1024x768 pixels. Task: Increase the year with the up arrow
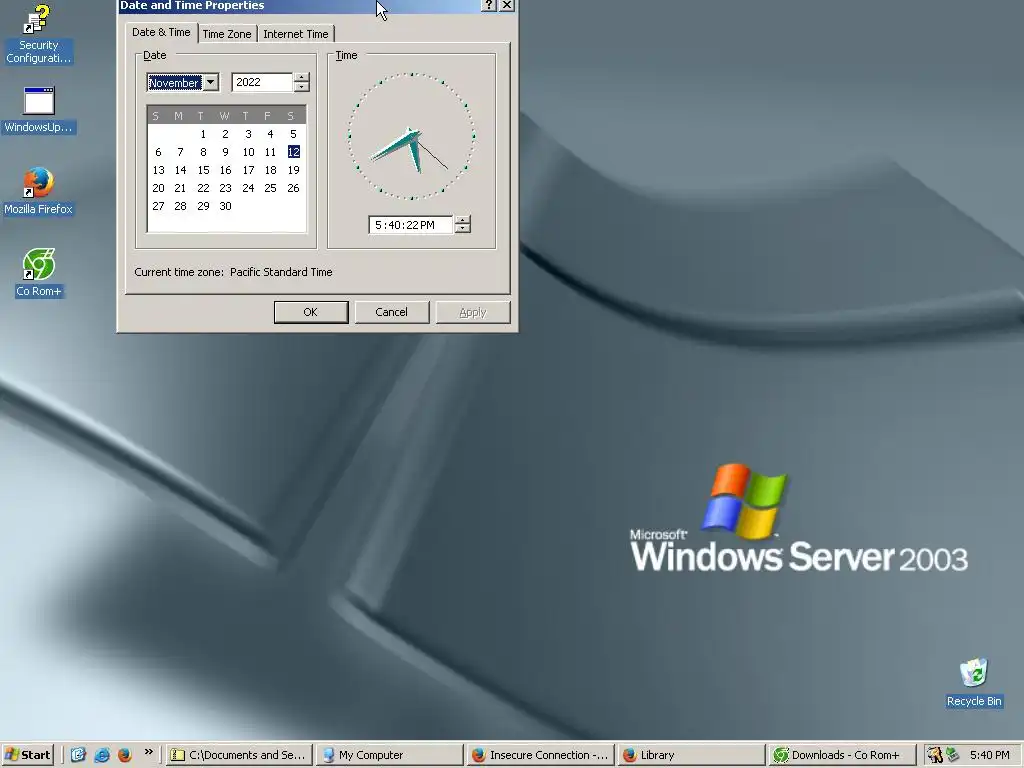point(301,77)
